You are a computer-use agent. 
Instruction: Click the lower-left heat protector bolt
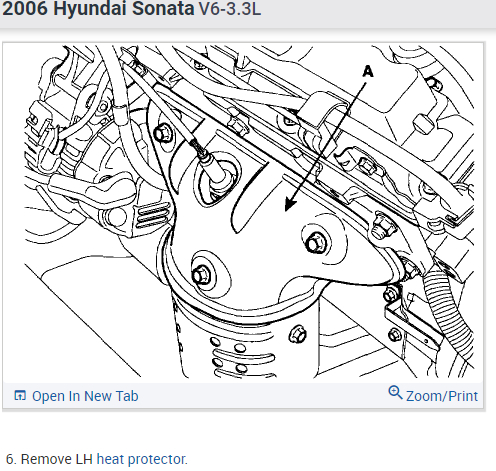(202, 275)
